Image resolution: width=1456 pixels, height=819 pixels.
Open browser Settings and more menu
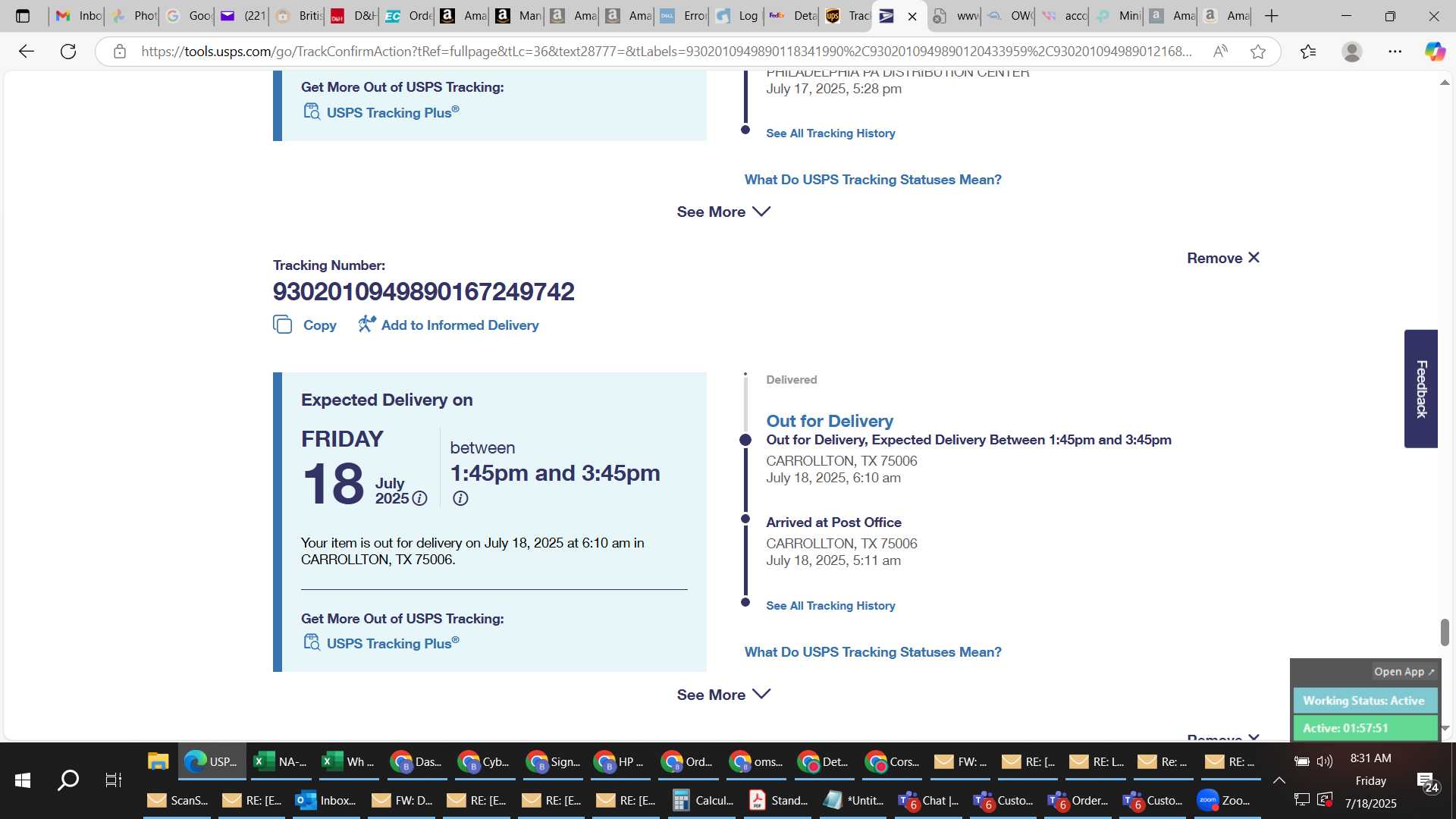click(1395, 52)
